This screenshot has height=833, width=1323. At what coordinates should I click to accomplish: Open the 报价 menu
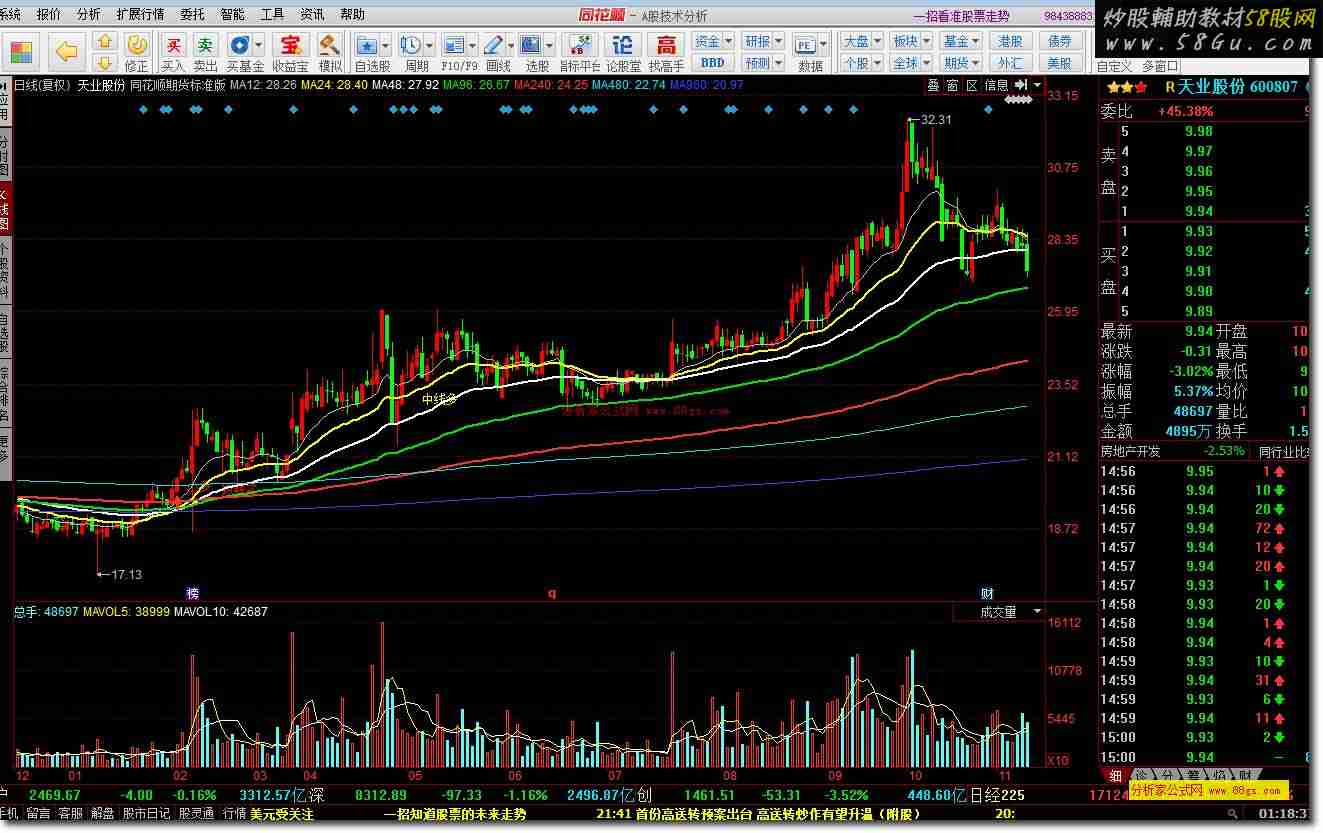coord(48,14)
